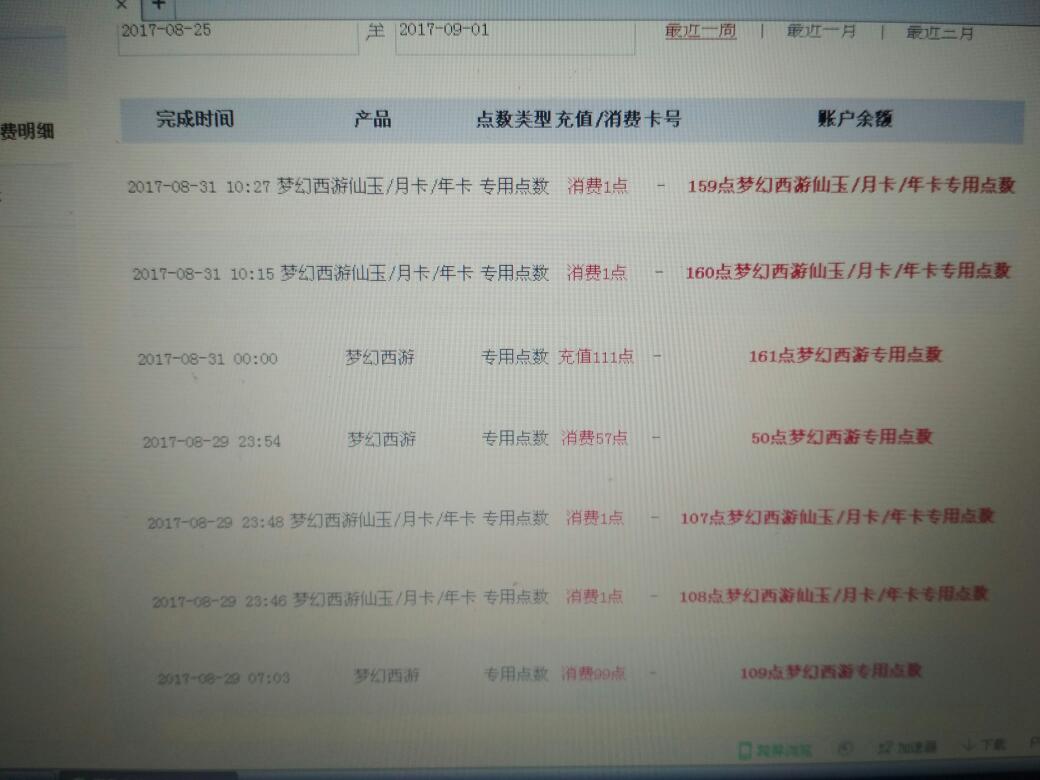Click the 完成时间 column header

click(195, 119)
